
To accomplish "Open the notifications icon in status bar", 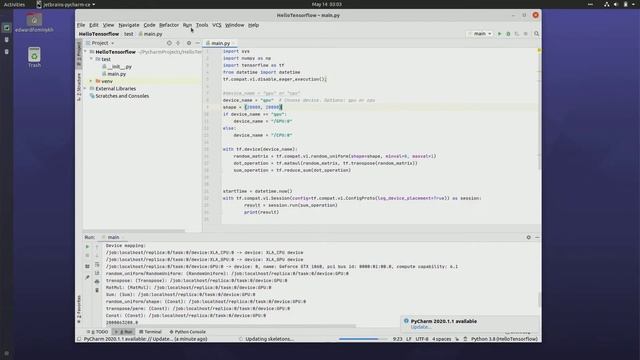I will click(465, 339).
